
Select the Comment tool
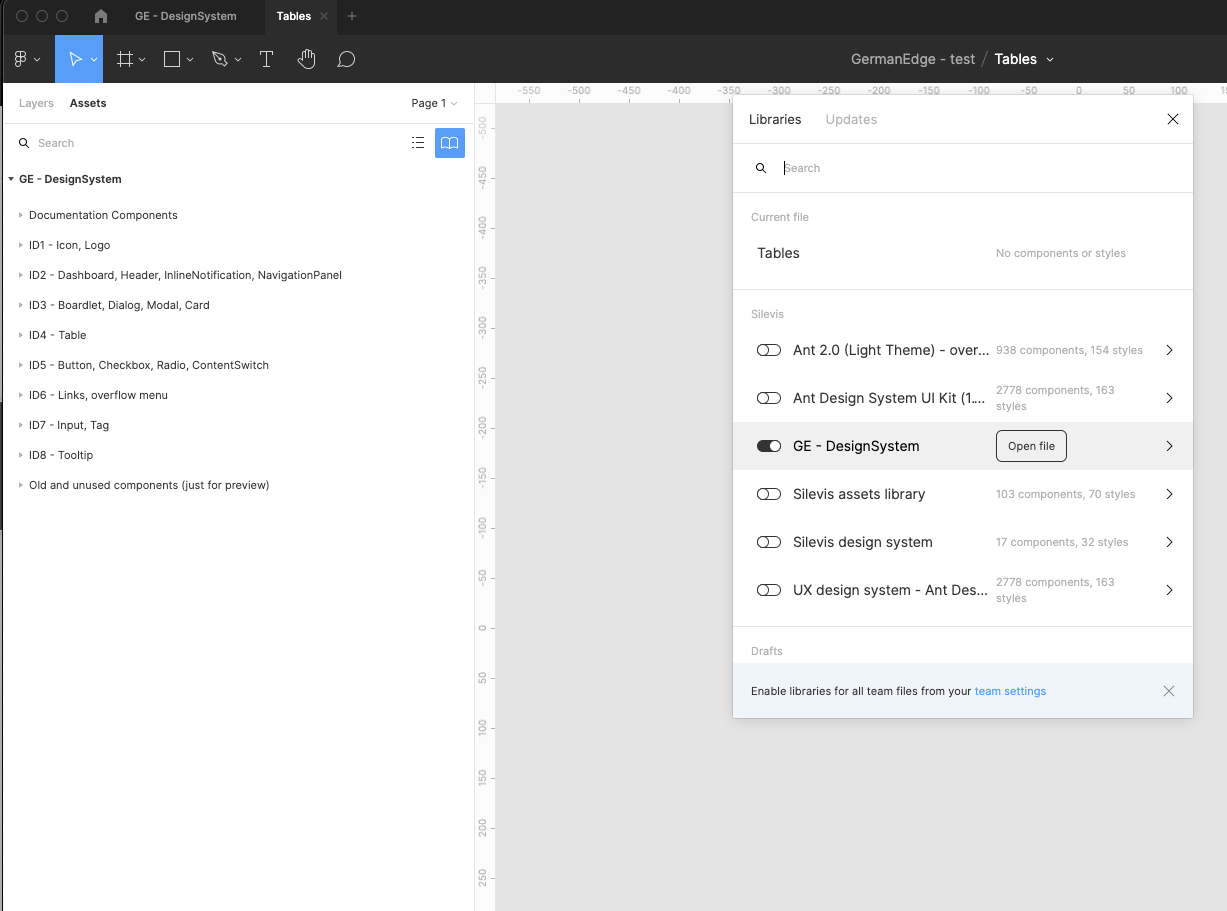[346, 59]
